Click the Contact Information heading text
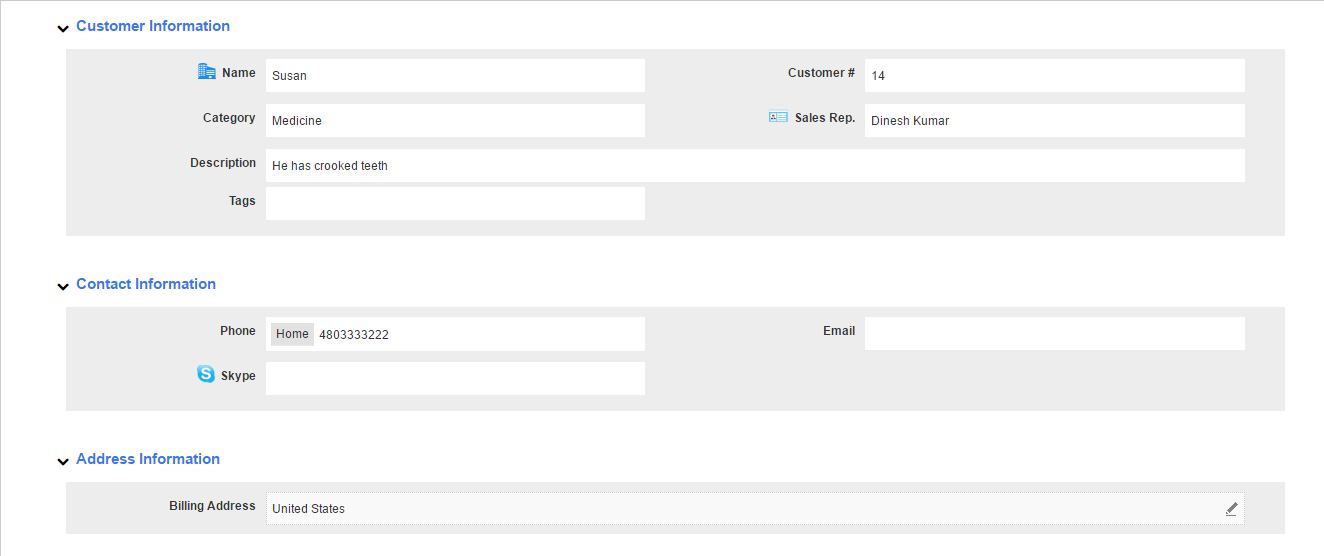This screenshot has width=1324, height=556. point(146,284)
